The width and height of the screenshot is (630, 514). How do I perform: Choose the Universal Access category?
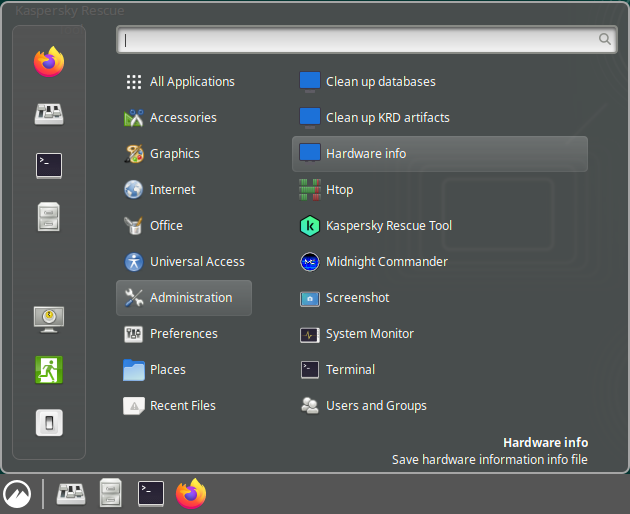(x=197, y=262)
